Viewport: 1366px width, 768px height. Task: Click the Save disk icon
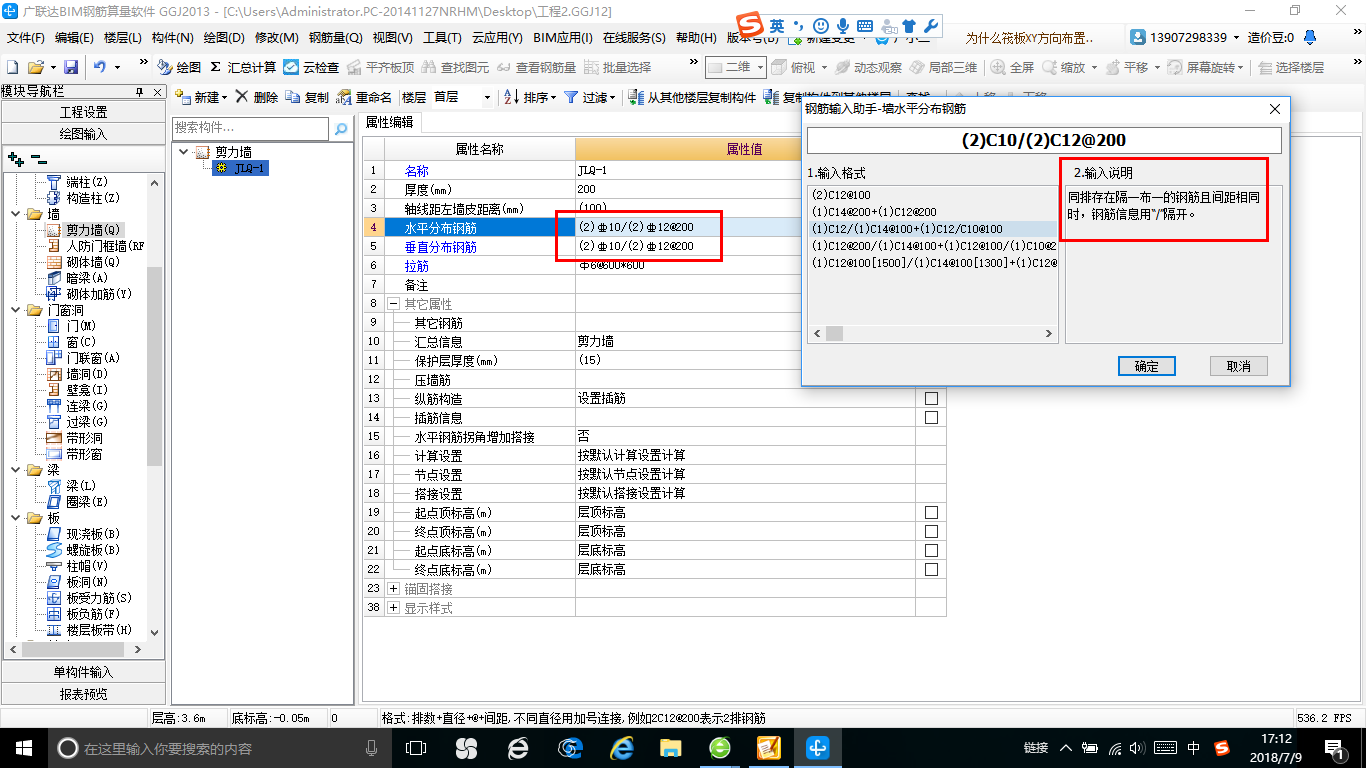coord(71,67)
